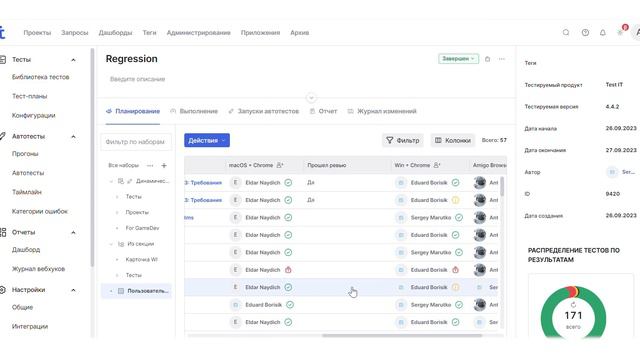Switch to the Отчет tab
The height and width of the screenshot is (360, 640).
(x=323, y=111)
